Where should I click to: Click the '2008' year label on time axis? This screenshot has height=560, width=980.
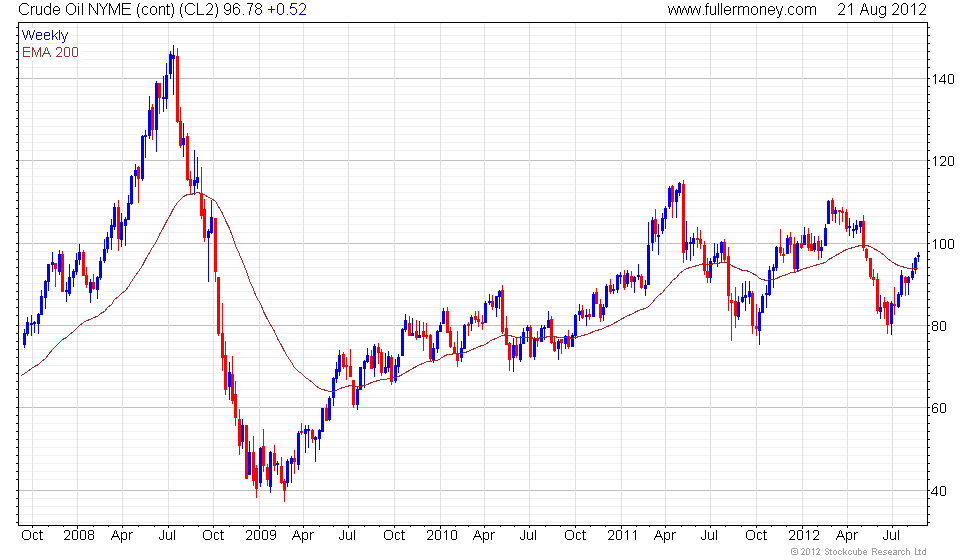pos(79,536)
